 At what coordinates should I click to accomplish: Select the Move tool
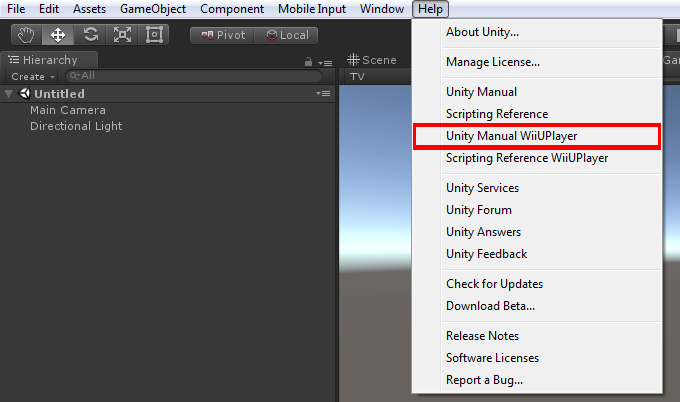pyautogui.click(x=58, y=35)
